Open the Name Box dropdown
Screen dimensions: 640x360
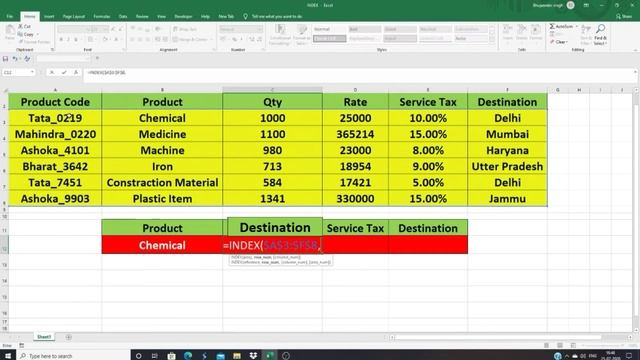(32, 72)
